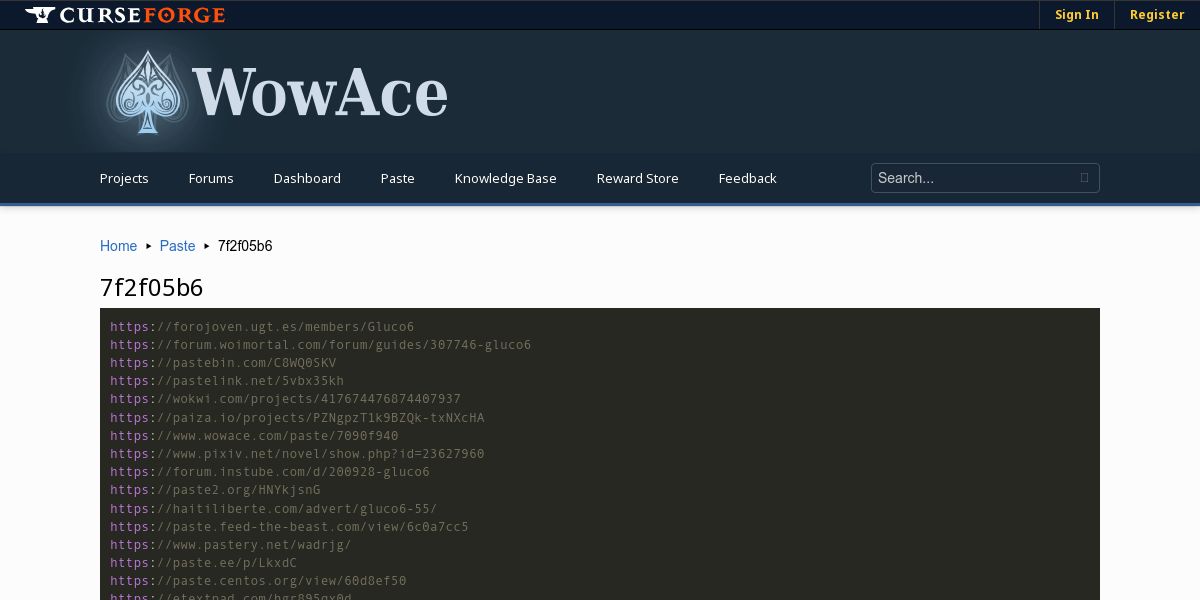Go to Forums
This screenshot has height=600, width=1200.
coord(211,178)
